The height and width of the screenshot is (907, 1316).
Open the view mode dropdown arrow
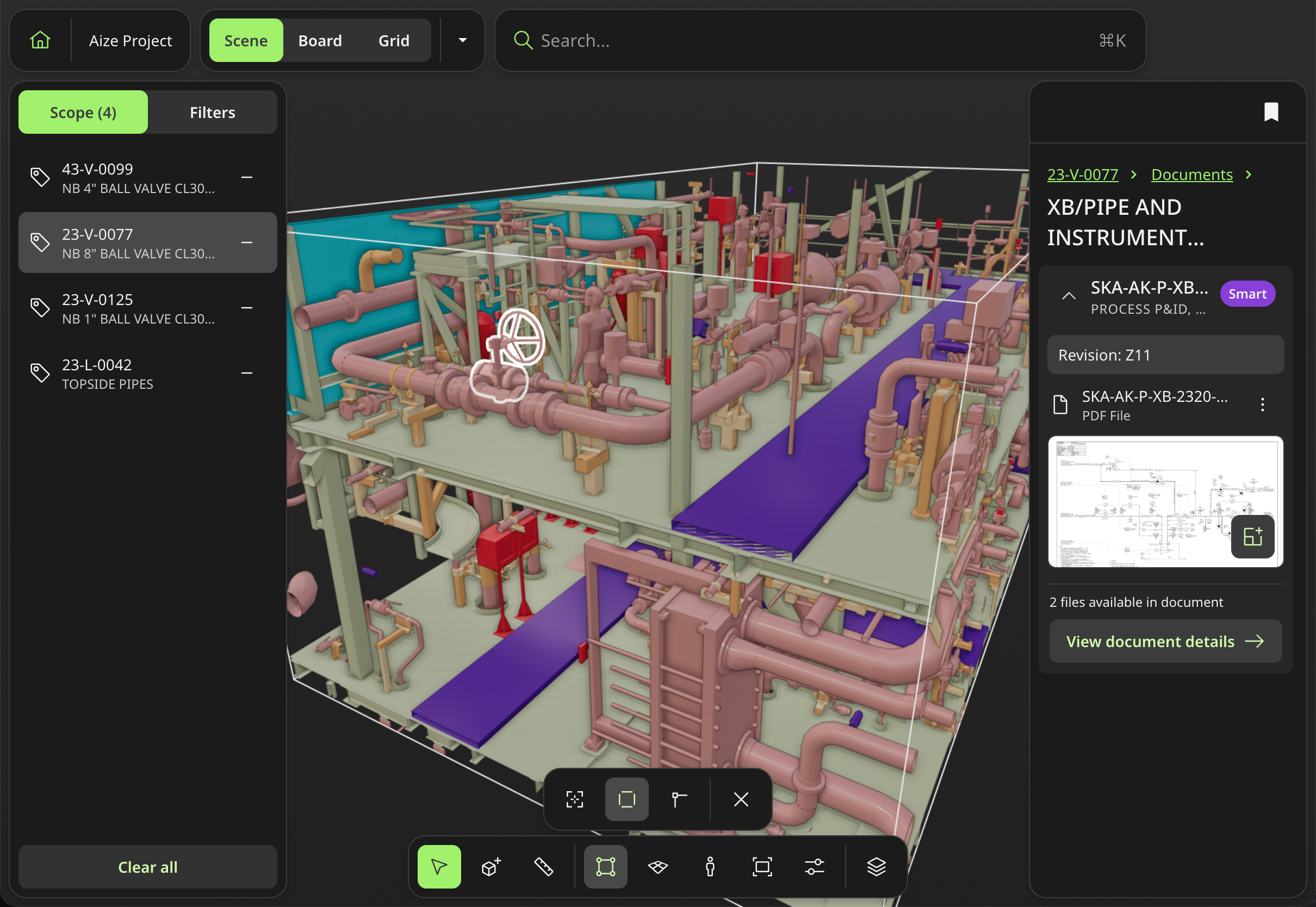coord(463,40)
